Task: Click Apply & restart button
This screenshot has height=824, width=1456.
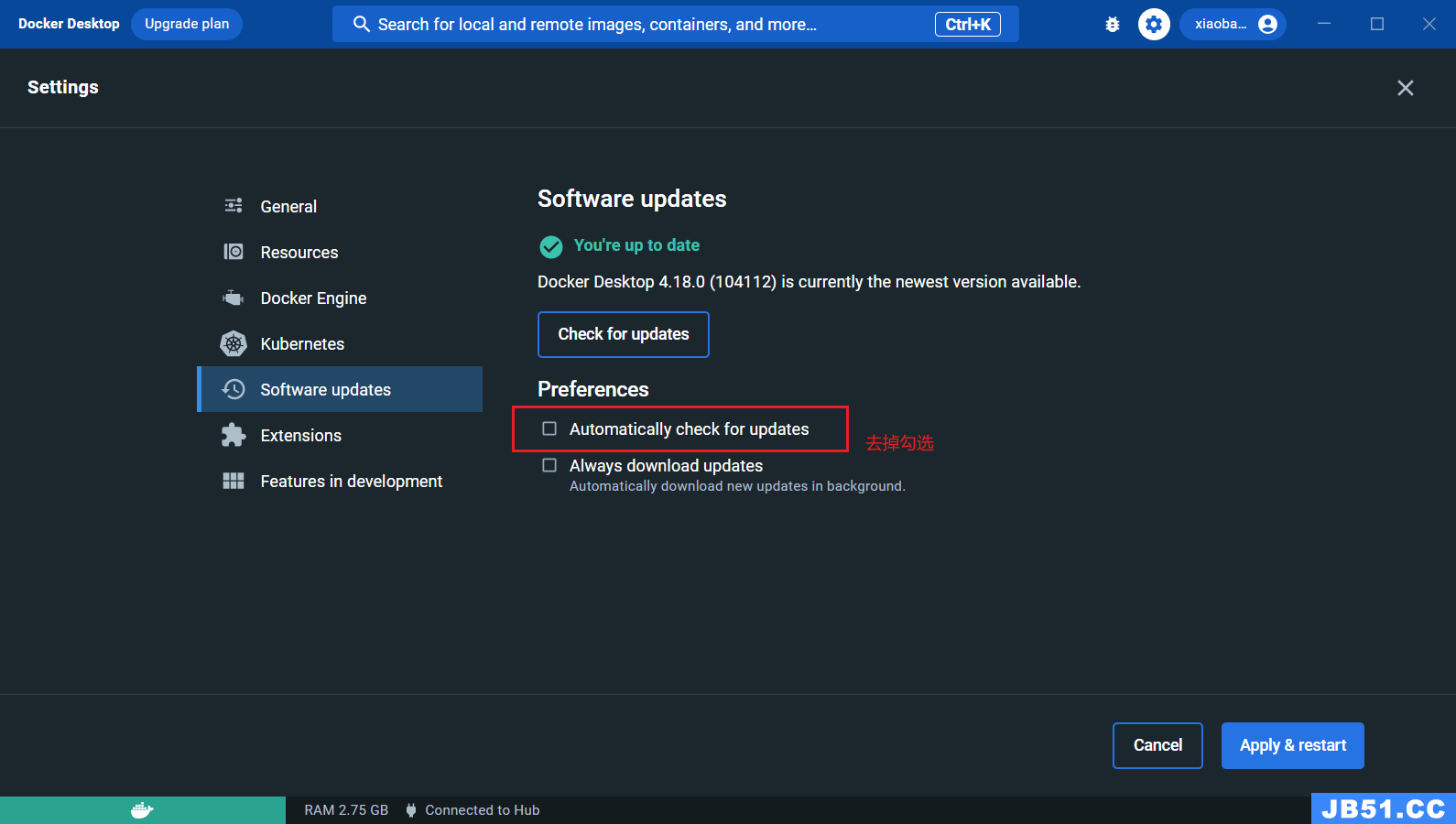Action: [x=1293, y=745]
